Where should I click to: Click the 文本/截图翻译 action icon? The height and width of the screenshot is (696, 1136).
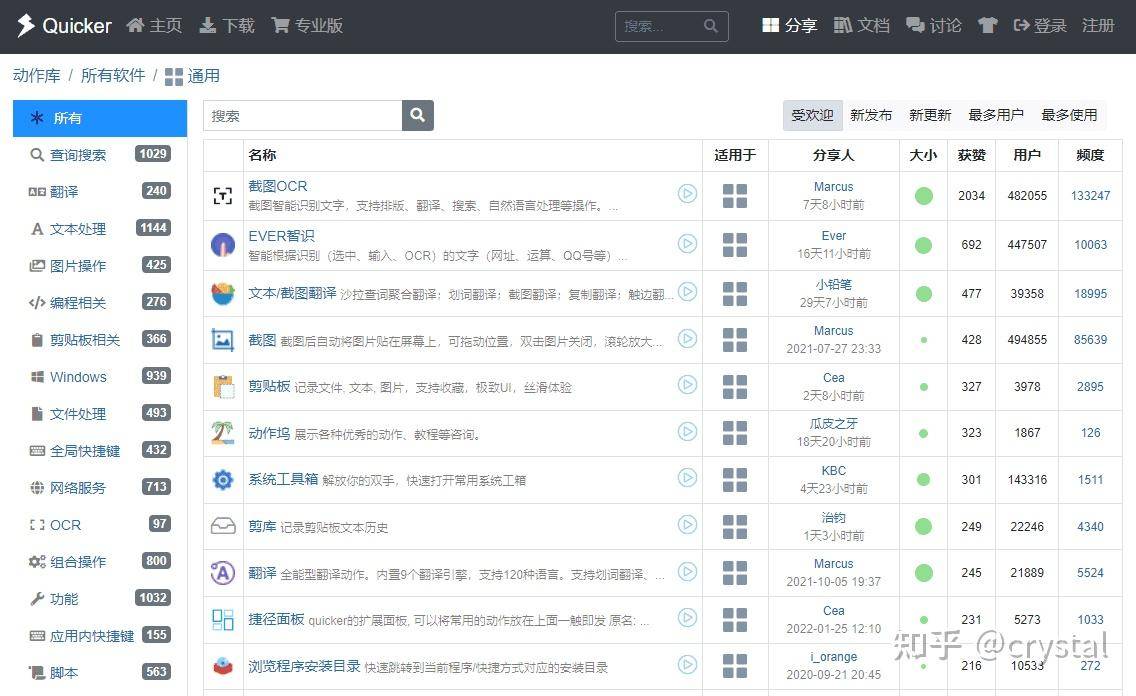pyautogui.click(x=223, y=293)
